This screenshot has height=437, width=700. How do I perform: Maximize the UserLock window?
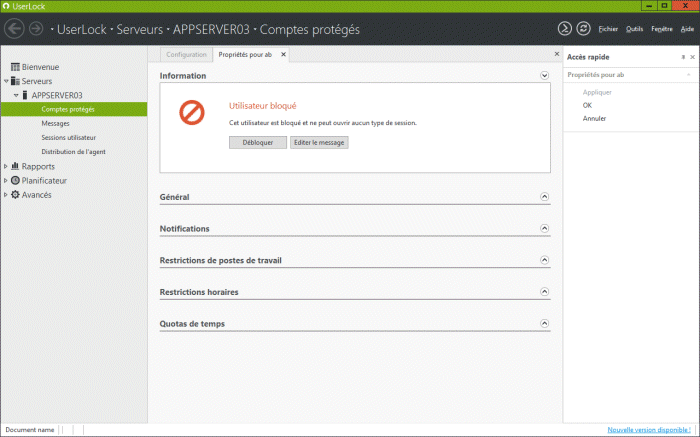[664, 5]
